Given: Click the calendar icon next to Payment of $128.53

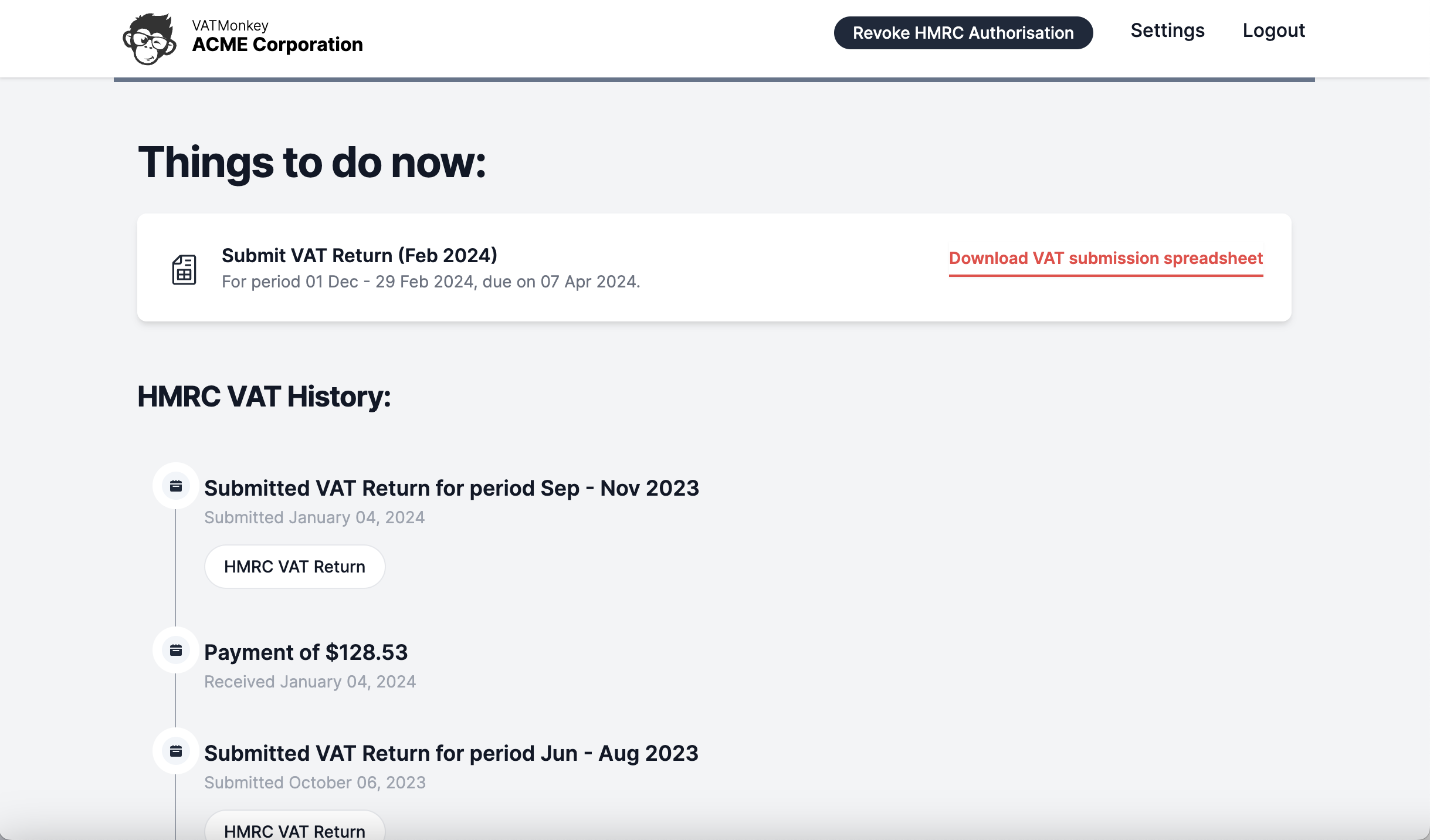Looking at the screenshot, I should [176, 650].
